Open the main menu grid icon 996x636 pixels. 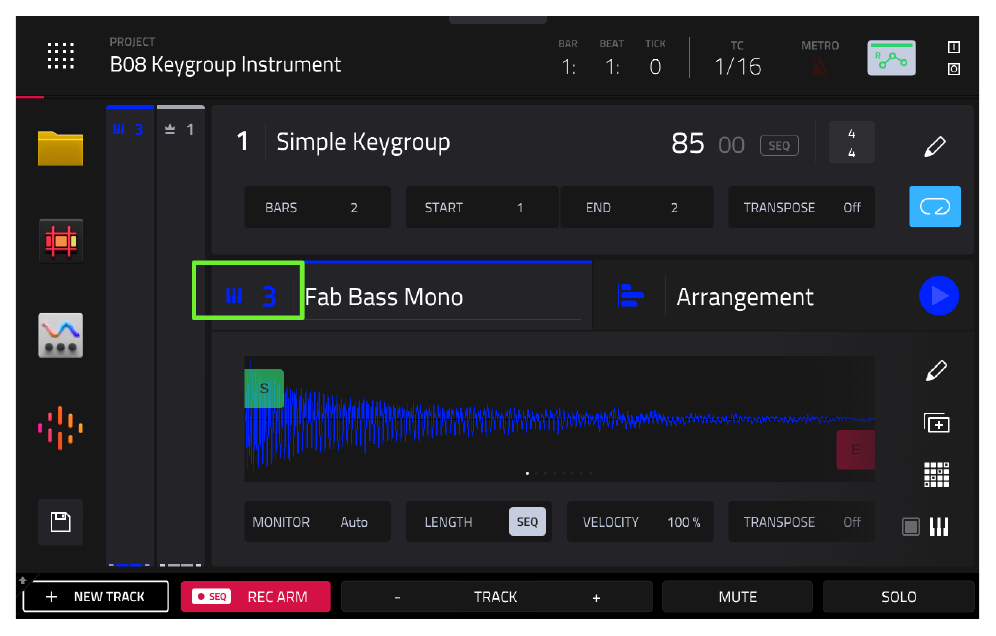[x=60, y=56]
